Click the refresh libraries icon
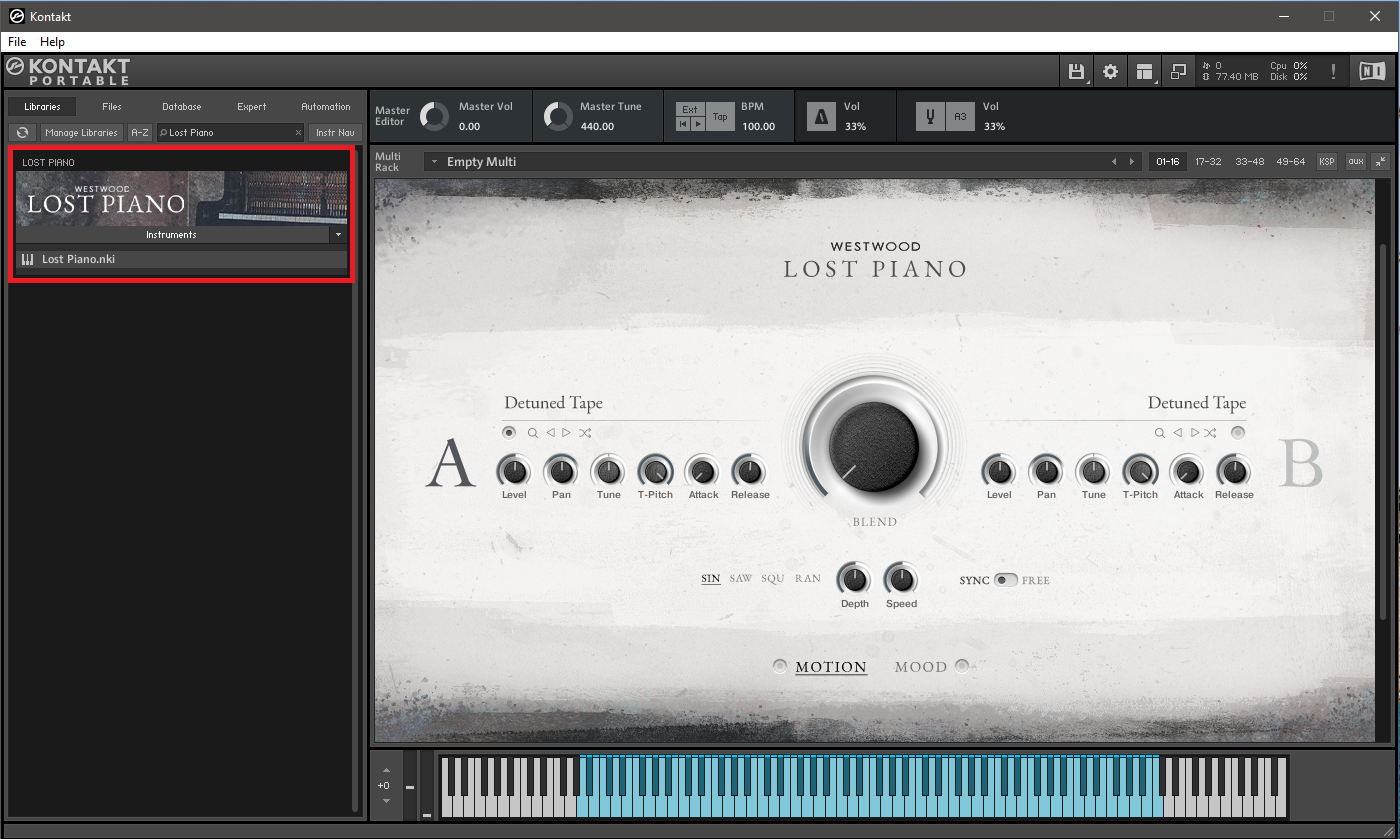The image size is (1400, 839). coord(22,132)
